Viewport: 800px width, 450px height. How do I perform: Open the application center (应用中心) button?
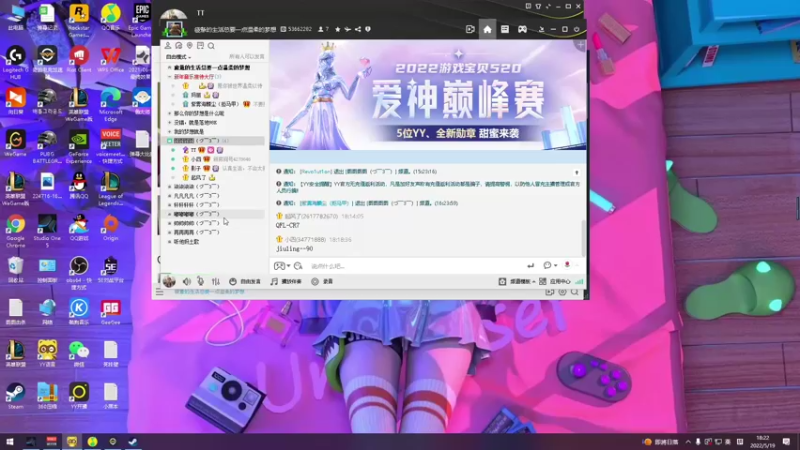555,282
